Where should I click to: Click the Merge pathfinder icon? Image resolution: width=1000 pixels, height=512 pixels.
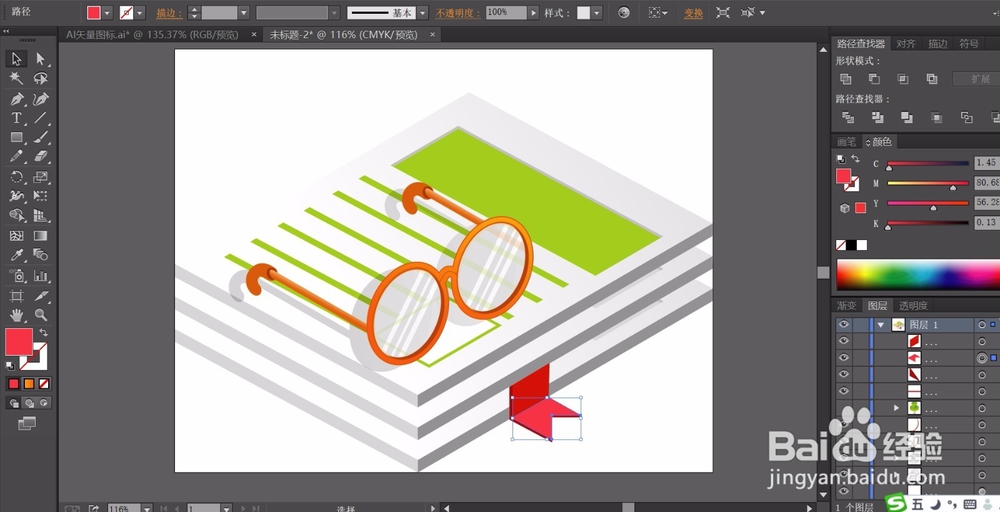[907, 117]
